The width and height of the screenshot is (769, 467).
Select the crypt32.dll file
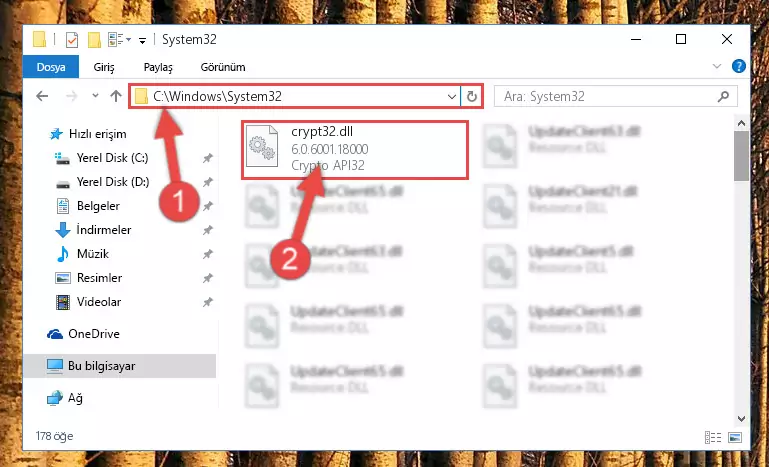click(x=355, y=150)
